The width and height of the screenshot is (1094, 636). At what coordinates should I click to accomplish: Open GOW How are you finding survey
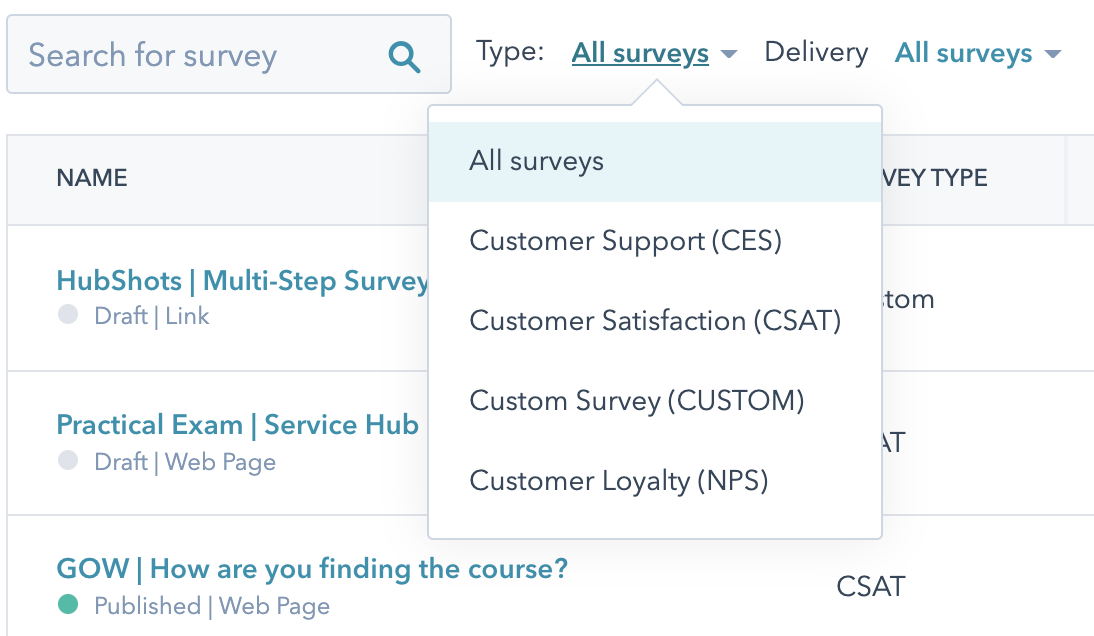[x=312, y=570]
